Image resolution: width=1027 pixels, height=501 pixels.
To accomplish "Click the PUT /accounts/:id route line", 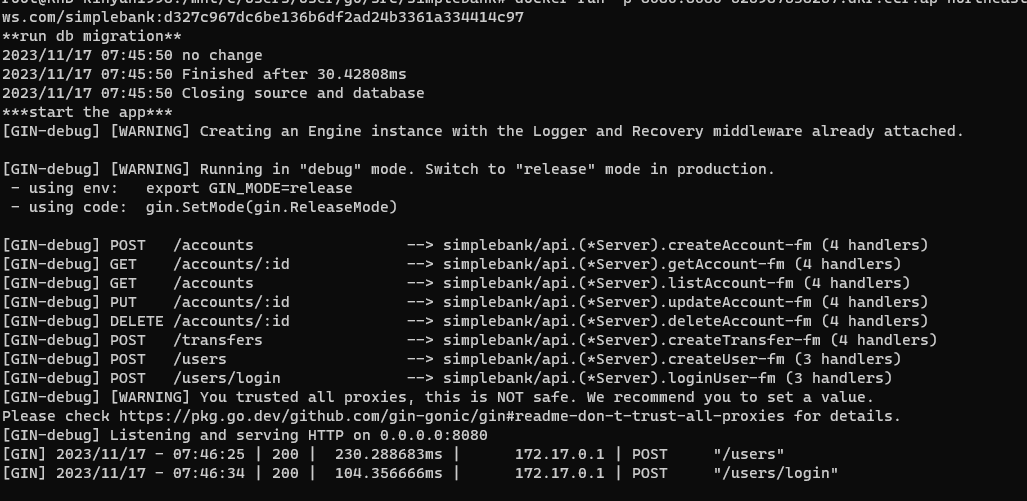I will point(465,303).
